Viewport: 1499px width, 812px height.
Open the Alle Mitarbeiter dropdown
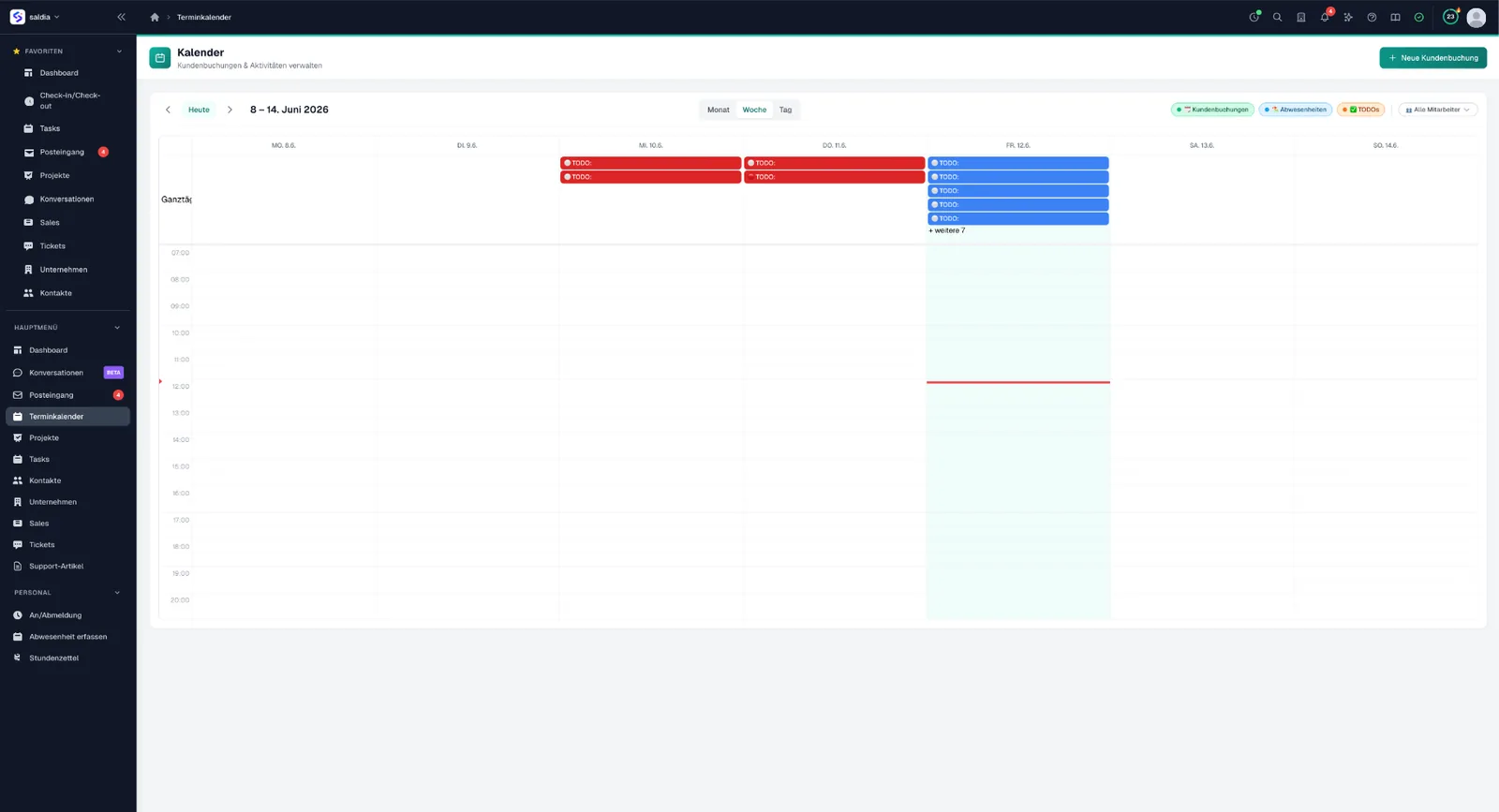point(1437,110)
